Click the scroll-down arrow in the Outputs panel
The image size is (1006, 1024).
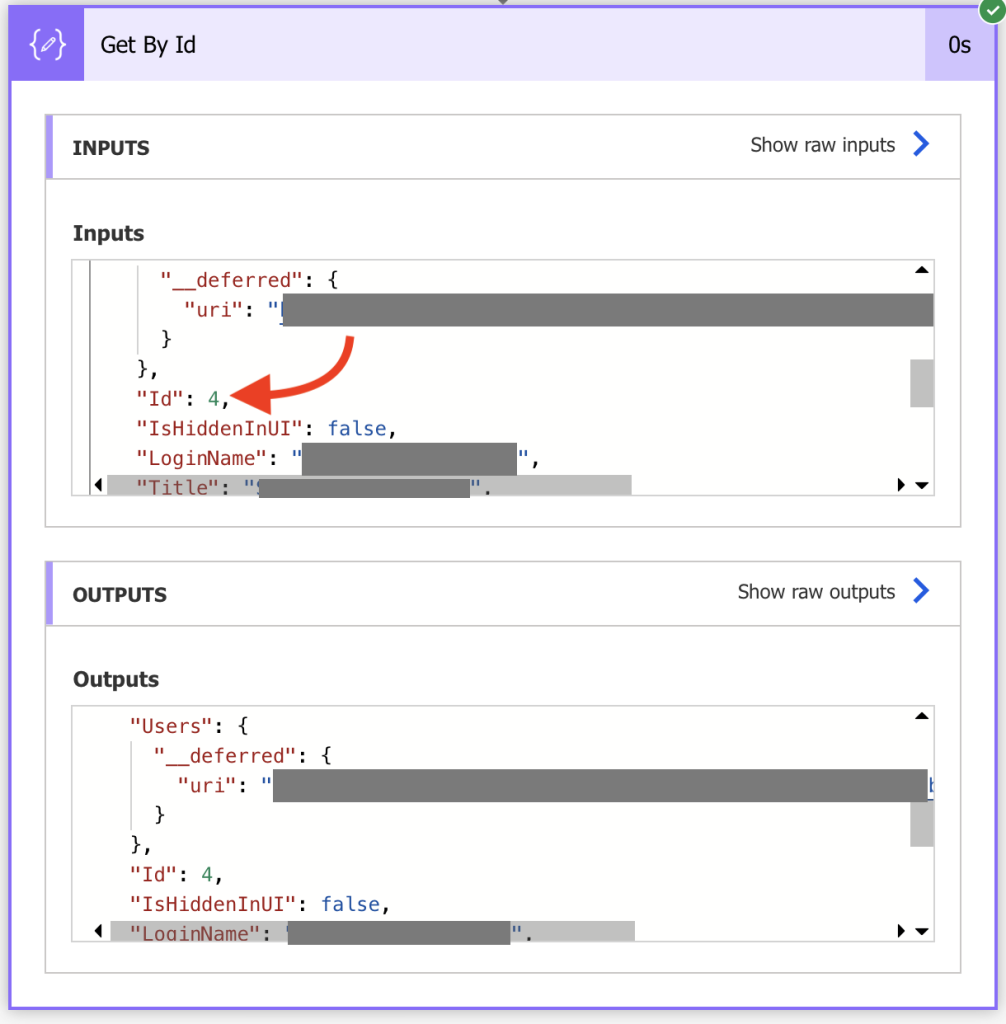pyautogui.click(x=921, y=930)
